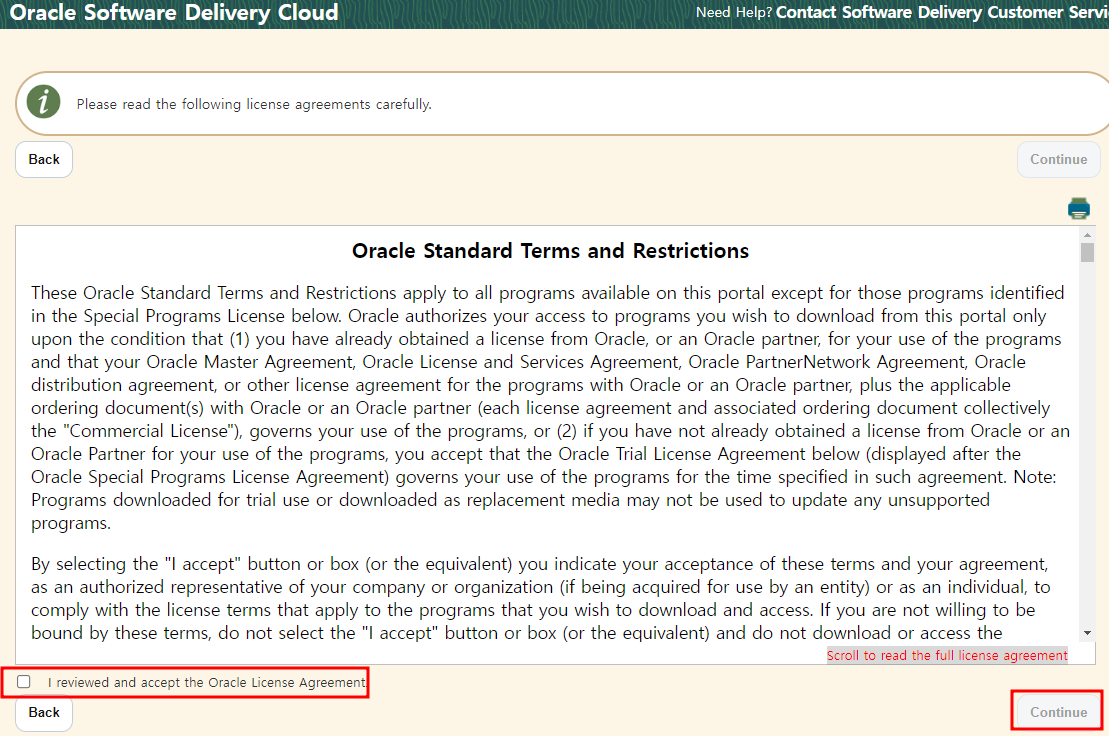Click the license scrollbar down arrow
Image resolution: width=1109 pixels, height=736 pixels.
pos(1088,633)
